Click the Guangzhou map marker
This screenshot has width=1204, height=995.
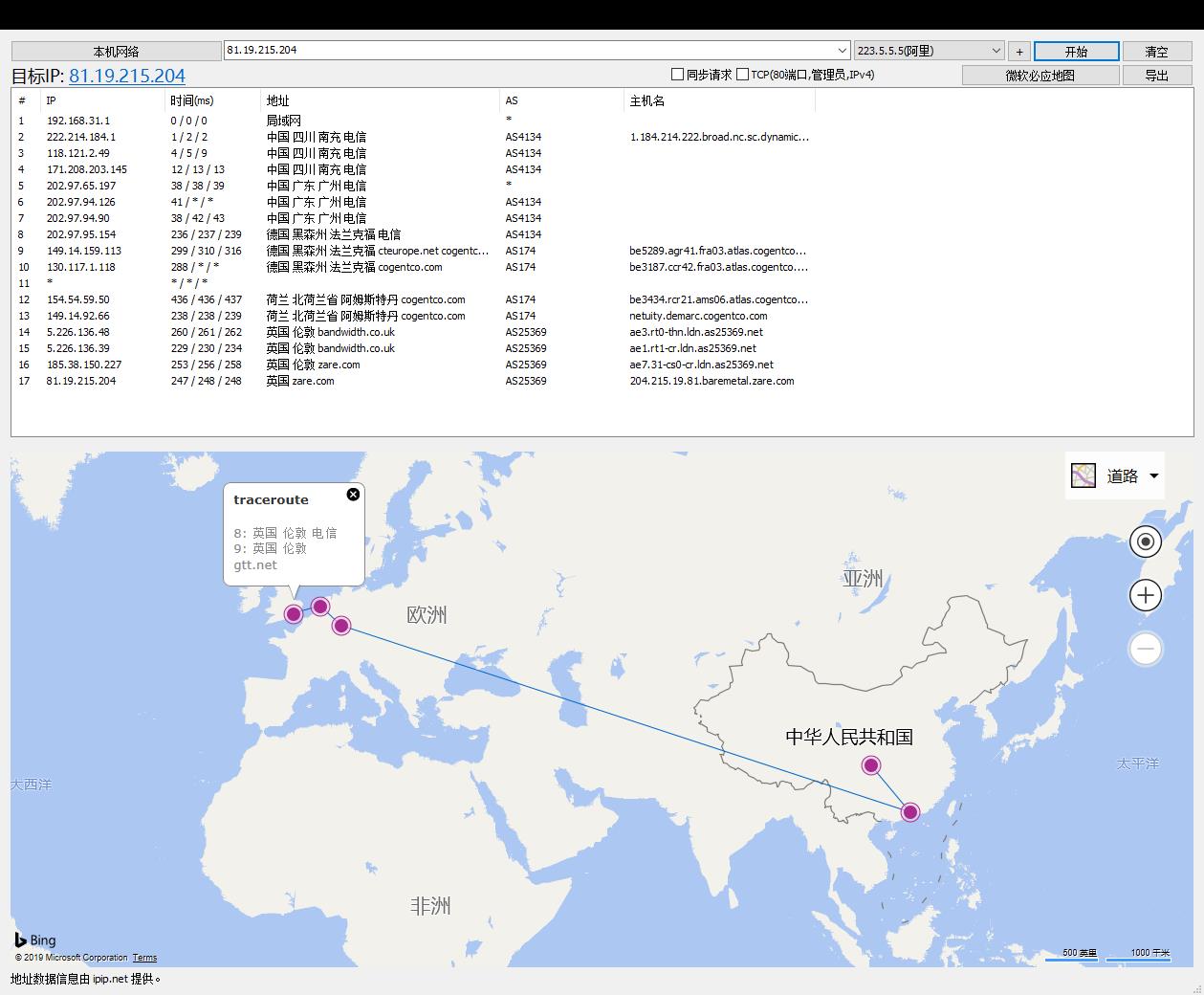[x=909, y=812]
